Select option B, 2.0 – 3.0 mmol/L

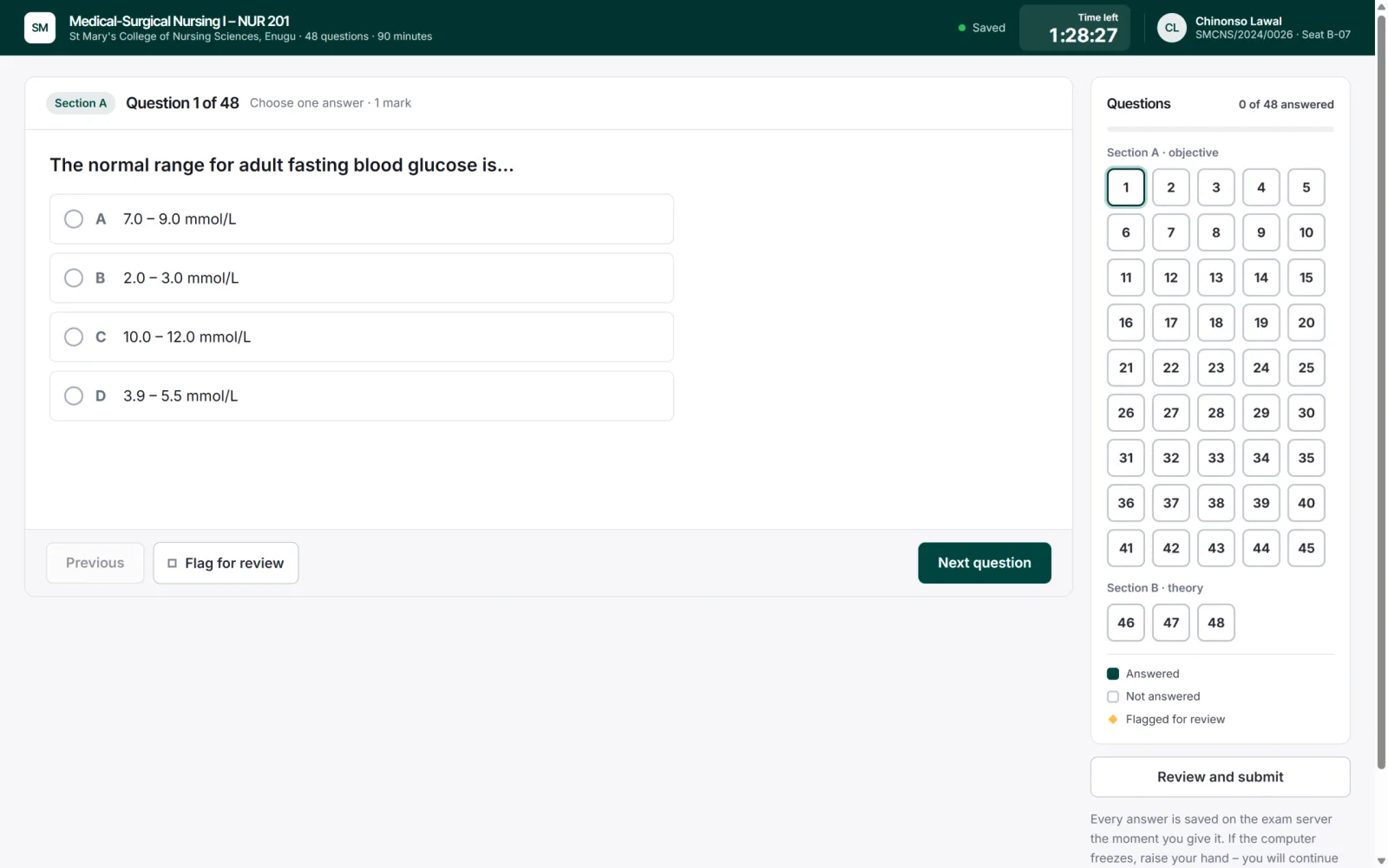pos(362,278)
